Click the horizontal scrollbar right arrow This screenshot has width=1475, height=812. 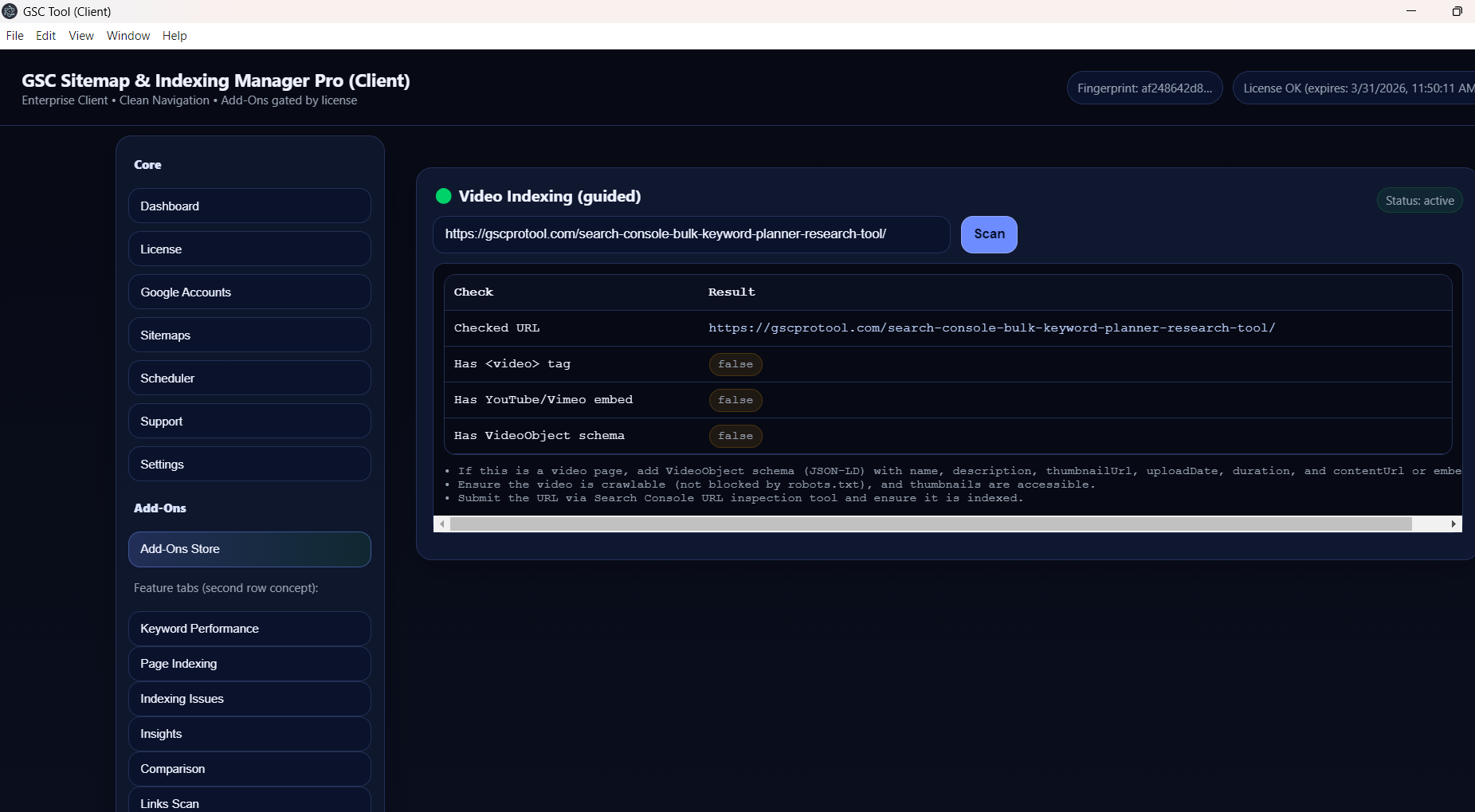click(x=1453, y=524)
